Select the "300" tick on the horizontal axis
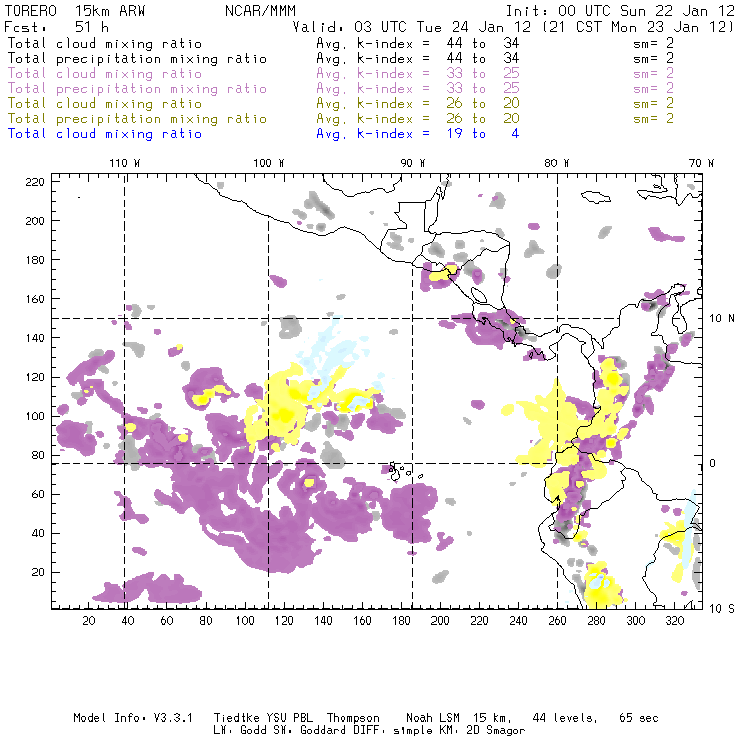The height and width of the screenshot is (740, 740). click(636, 621)
